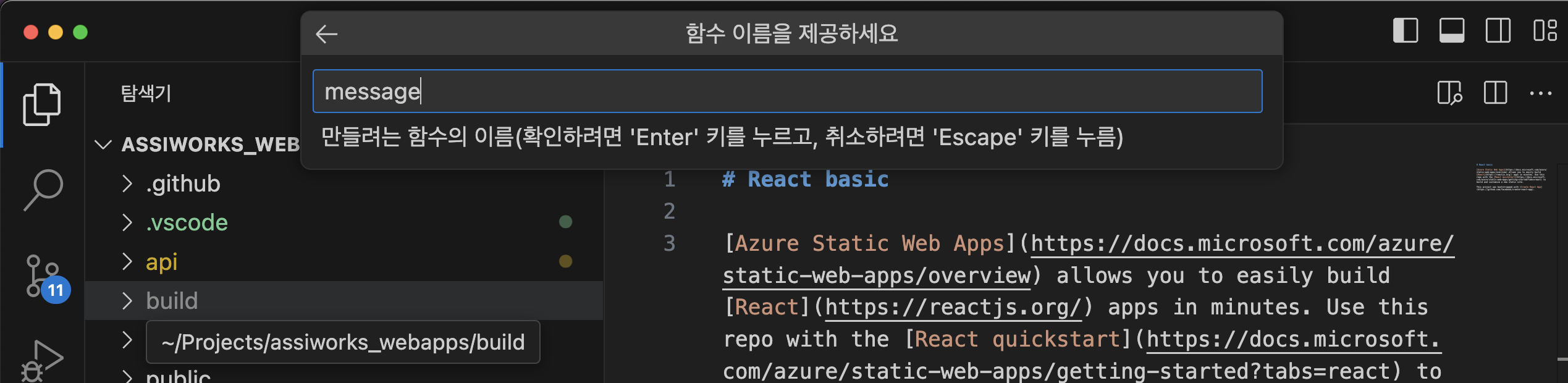The width and height of the screenshot is (1568, 383).
Task: Split the editor to the right
Action: click(x=1495, y=93)
